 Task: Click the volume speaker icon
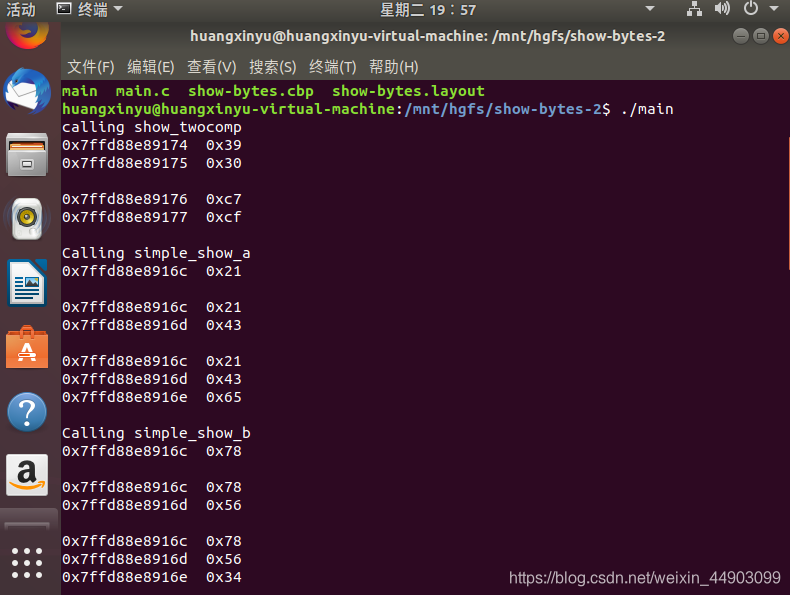tap(722, 9)
